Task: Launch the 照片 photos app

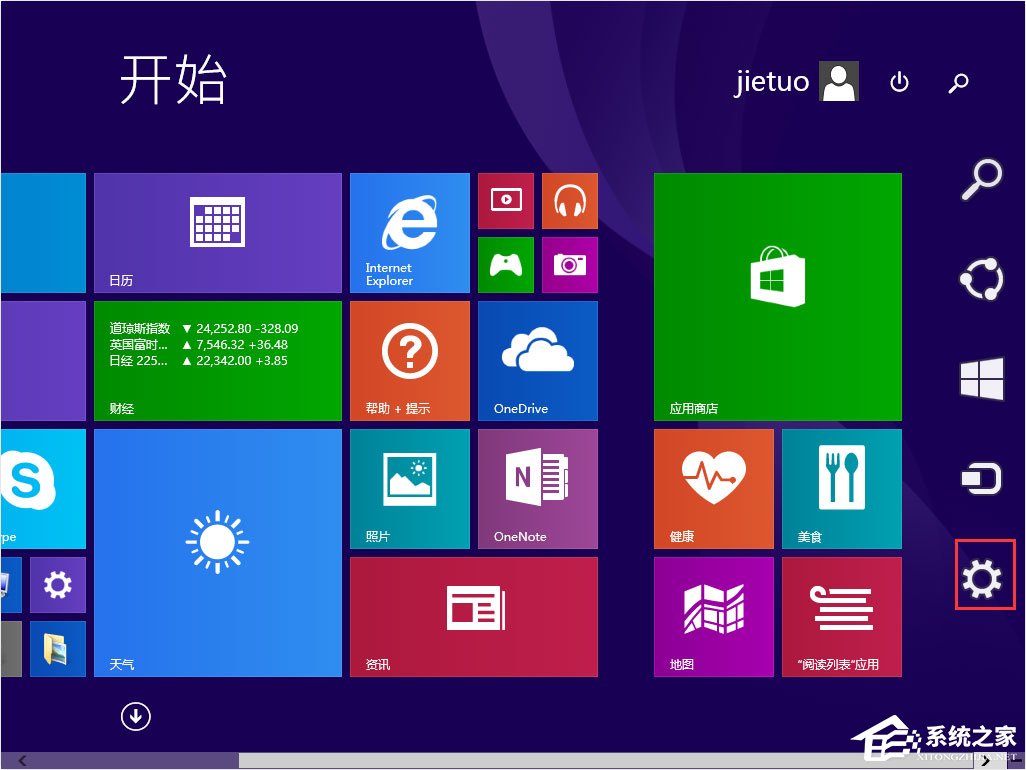Action: pyautogui.click(x=409, y=488)
